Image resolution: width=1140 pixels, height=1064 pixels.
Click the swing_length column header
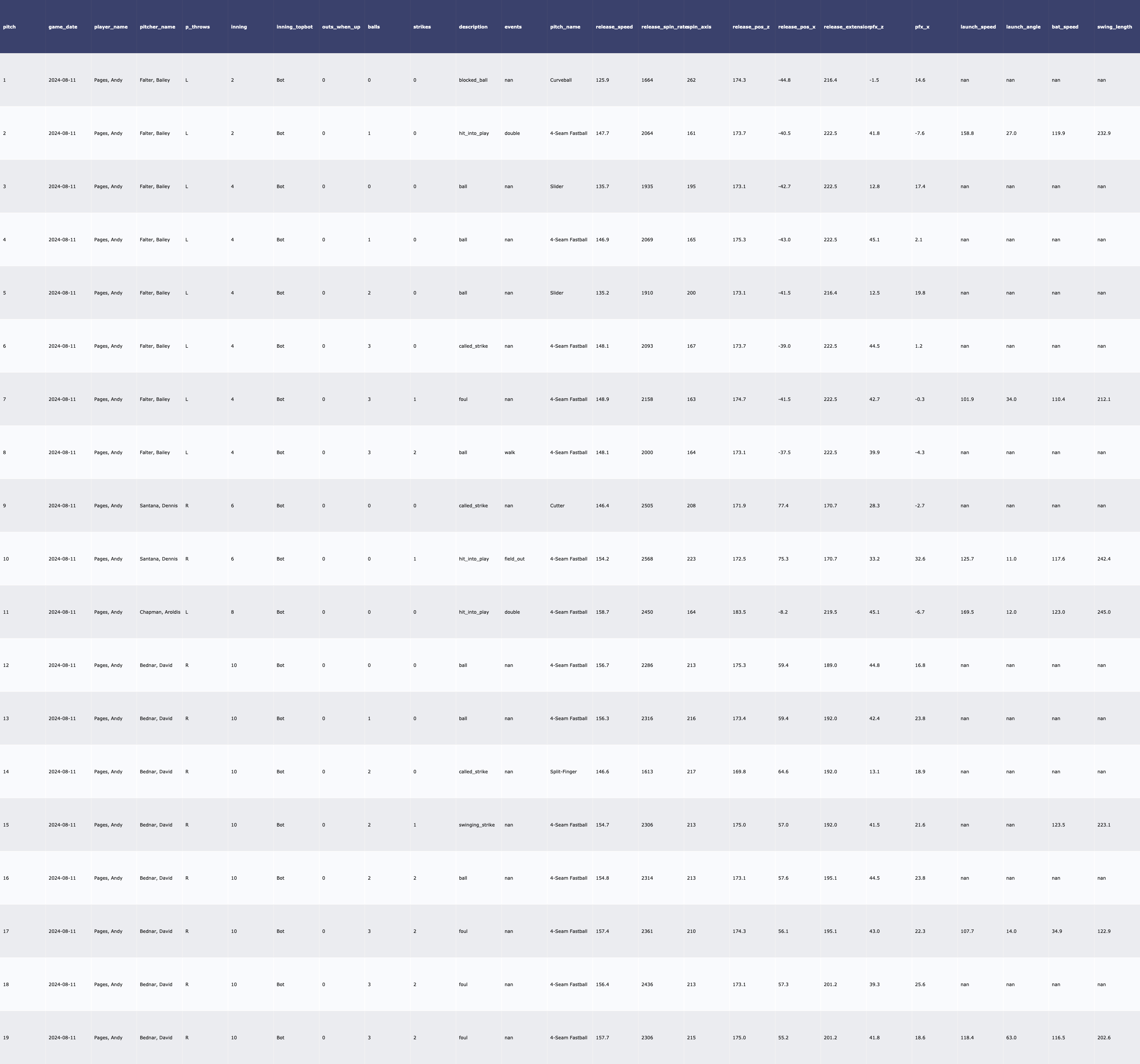click(1114, 27)
